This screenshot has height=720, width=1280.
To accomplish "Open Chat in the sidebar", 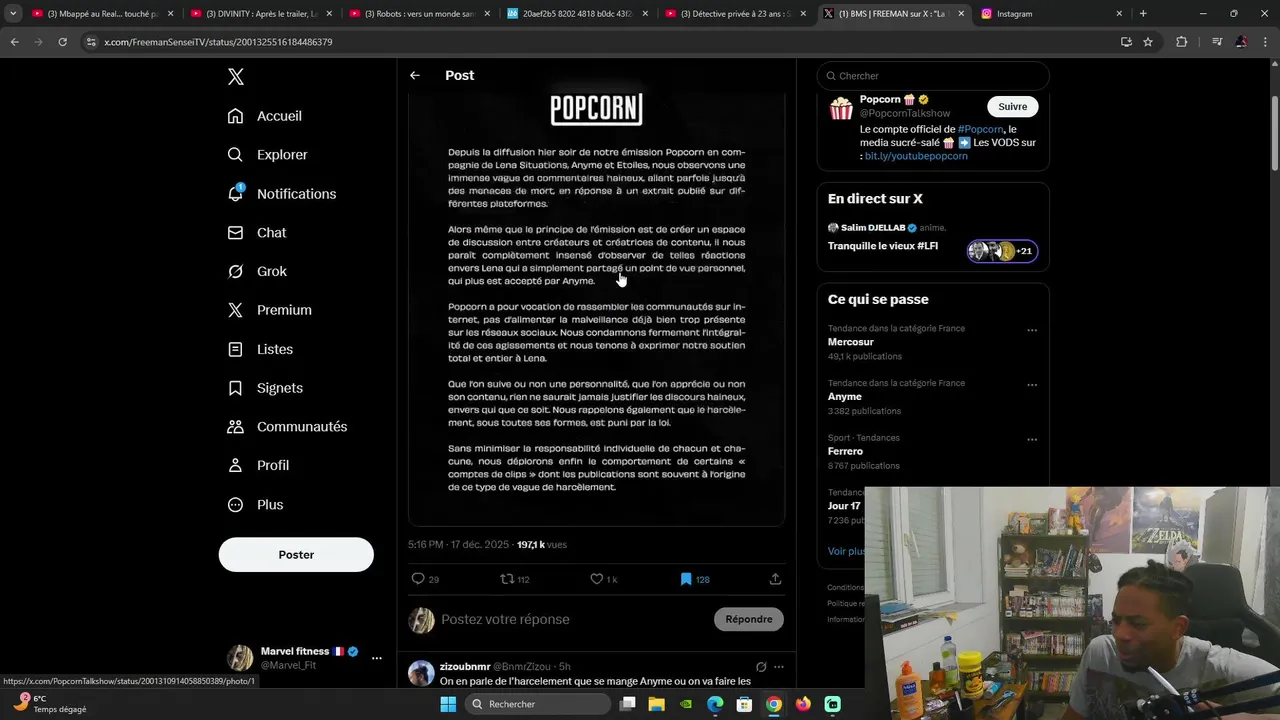I will click(257, 233).
